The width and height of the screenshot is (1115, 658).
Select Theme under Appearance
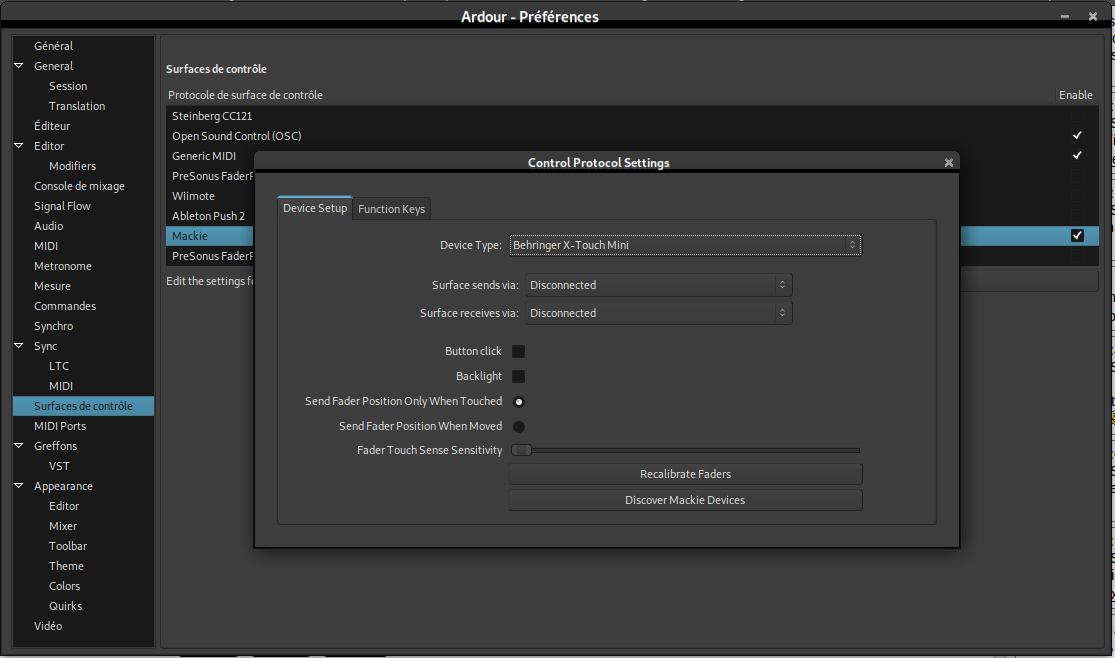(x=66, y=566)
